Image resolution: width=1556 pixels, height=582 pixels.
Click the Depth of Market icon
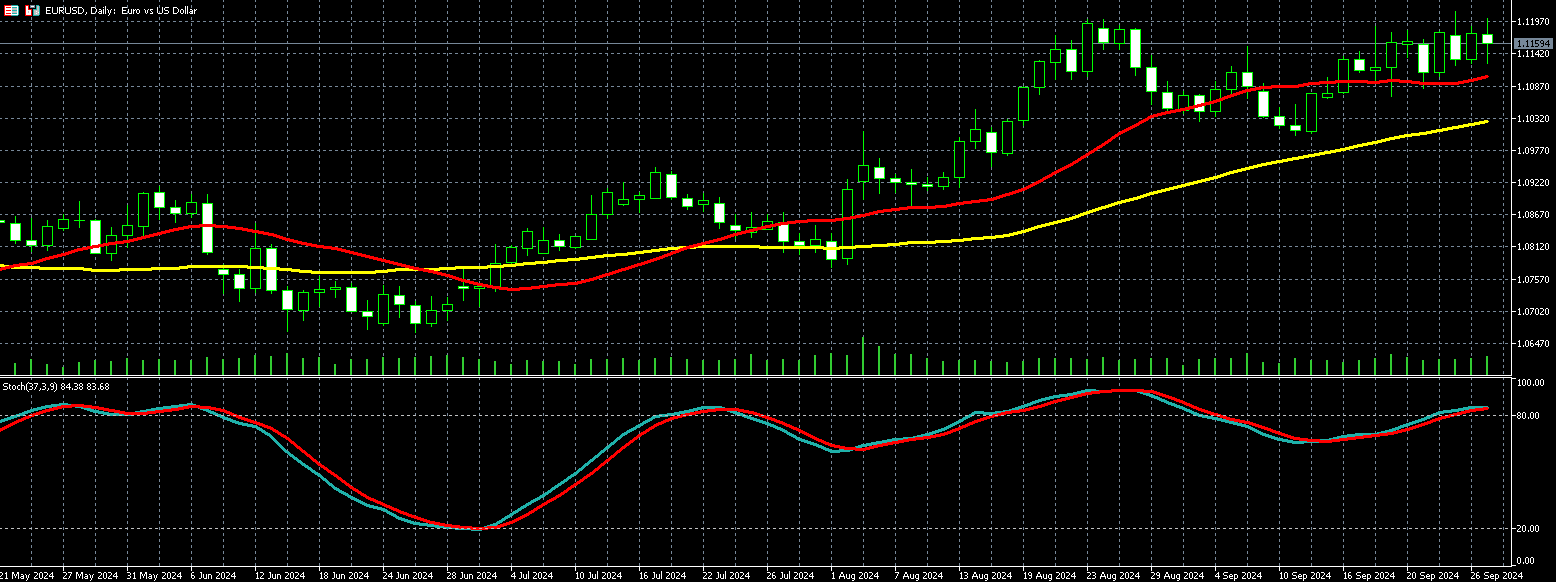tap(13, 10)
